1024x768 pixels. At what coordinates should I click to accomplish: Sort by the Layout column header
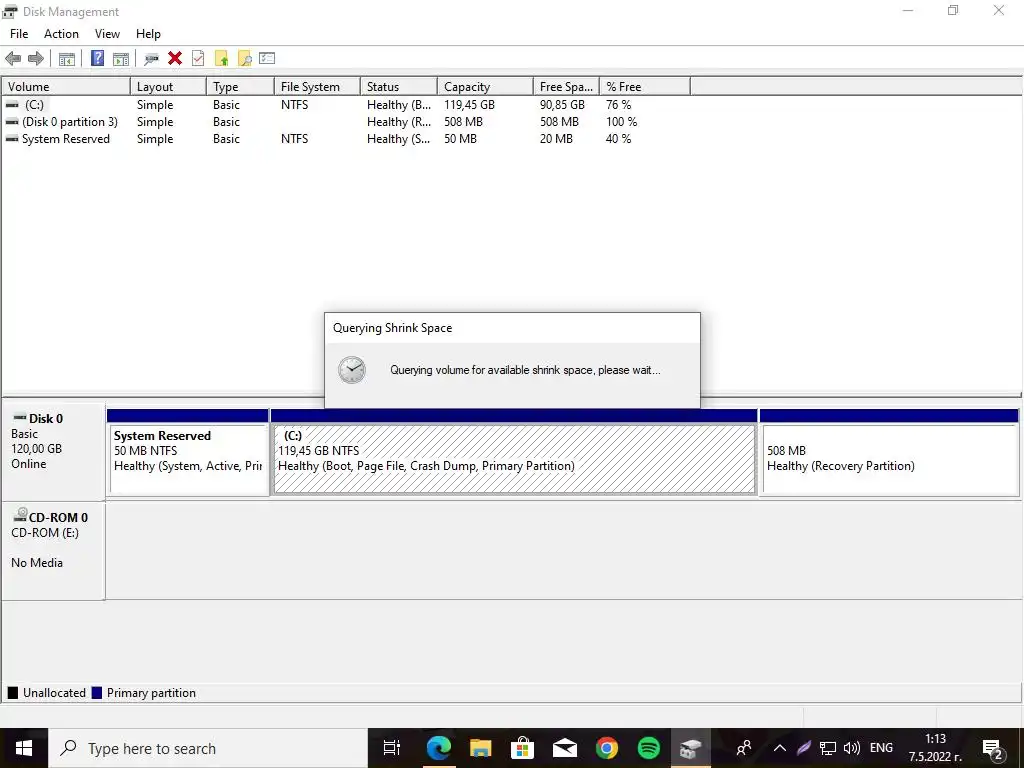coord(168,86)
